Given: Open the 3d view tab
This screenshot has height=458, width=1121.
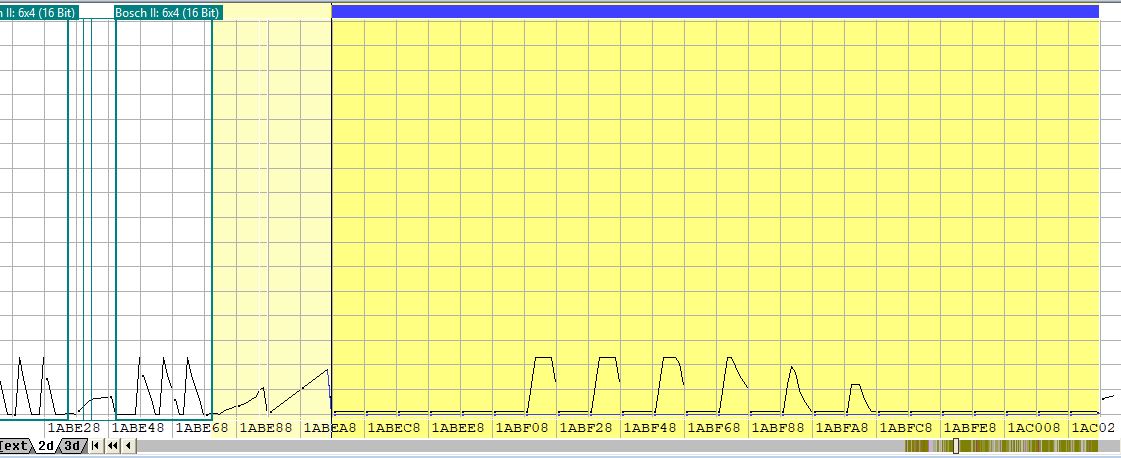Looking at the screenshot, I should pos(71,446).
